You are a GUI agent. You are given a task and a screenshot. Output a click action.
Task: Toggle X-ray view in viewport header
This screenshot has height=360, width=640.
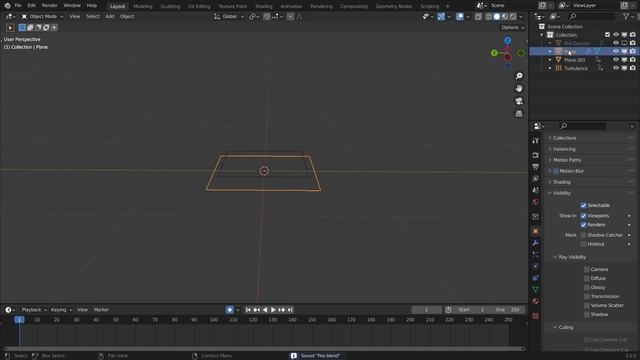pyautogui.click(x=478, y=17)
